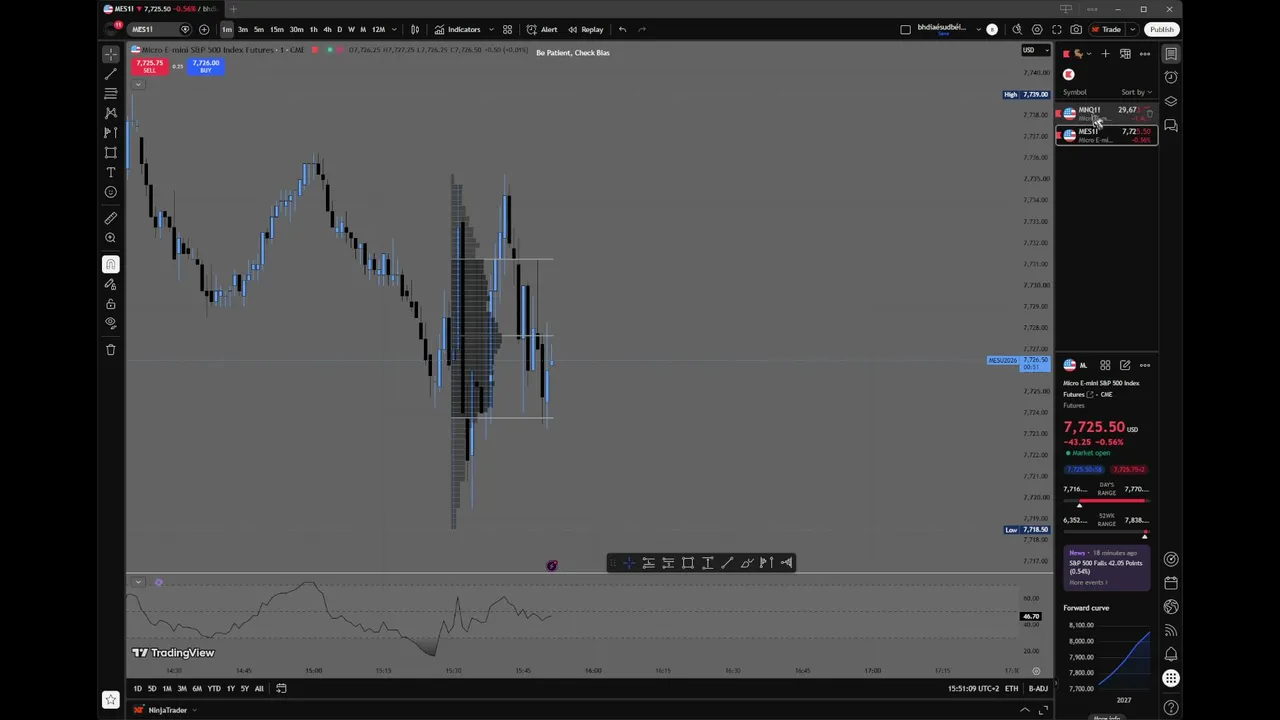Viewport: 1280px width, 720px height.
Task: Click the blue BUY 7,726.00 button
Action: (206, 66)
